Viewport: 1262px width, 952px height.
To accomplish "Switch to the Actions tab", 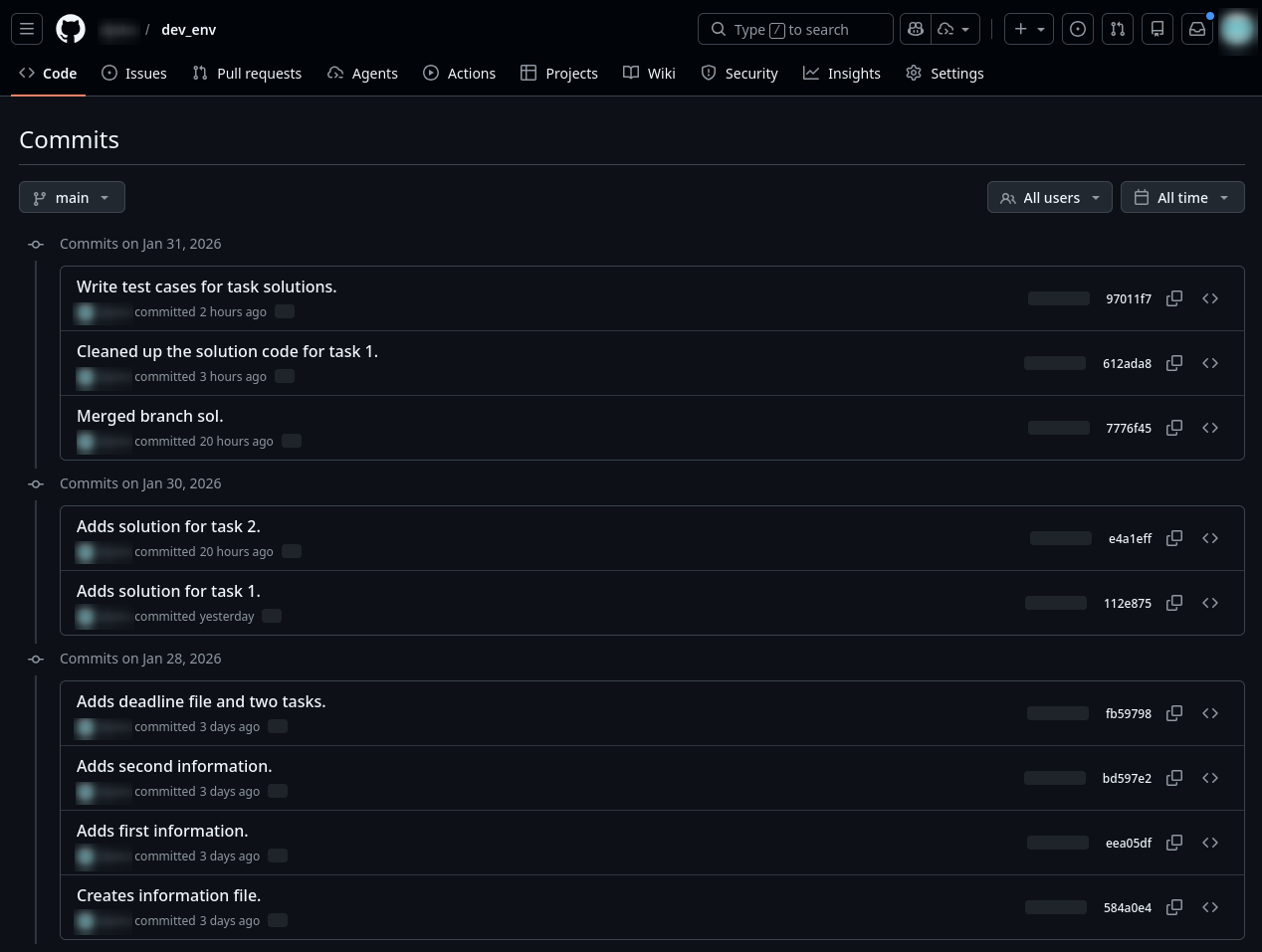I will [x=459, y=74].
